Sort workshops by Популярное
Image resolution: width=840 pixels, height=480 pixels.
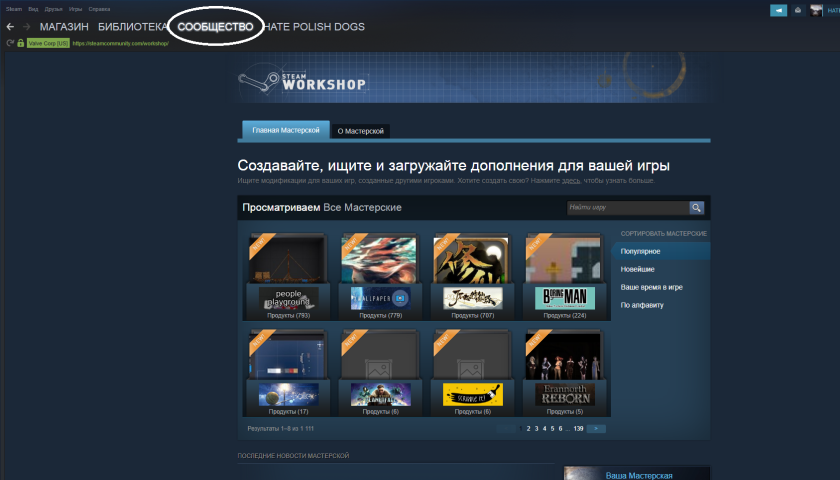click(661, 251)
